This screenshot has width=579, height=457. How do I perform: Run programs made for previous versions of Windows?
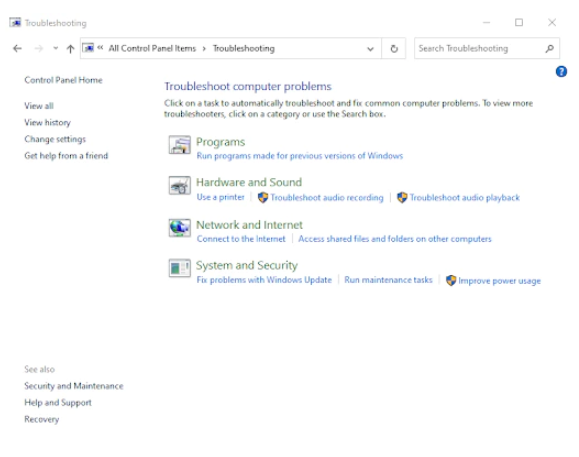tap(299, 156)
